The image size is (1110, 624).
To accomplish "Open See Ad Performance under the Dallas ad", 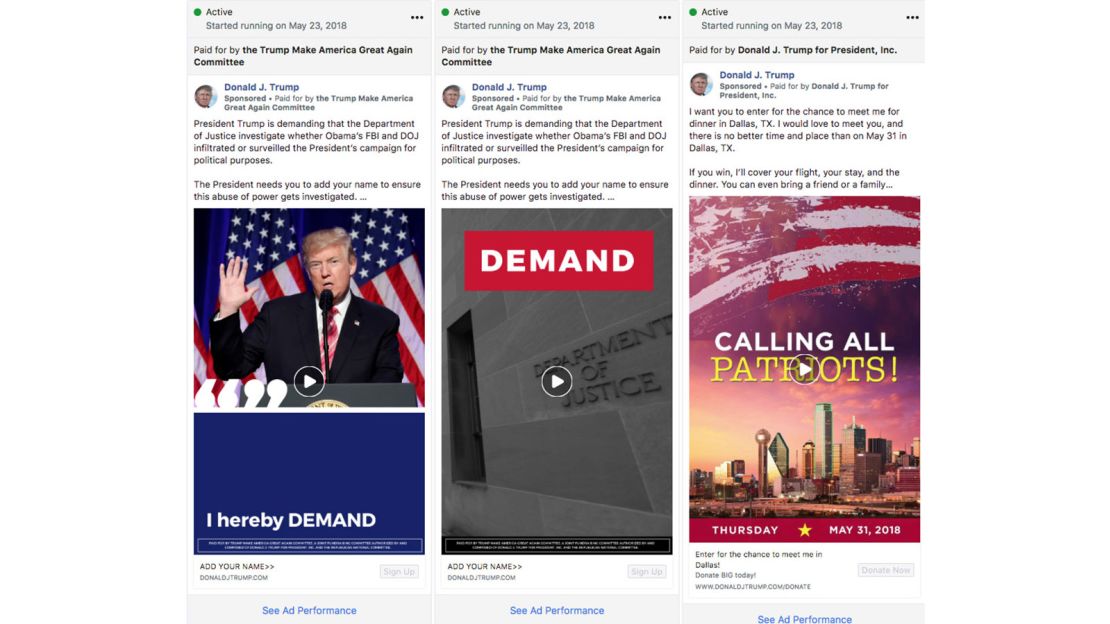I will click(805, 618).
